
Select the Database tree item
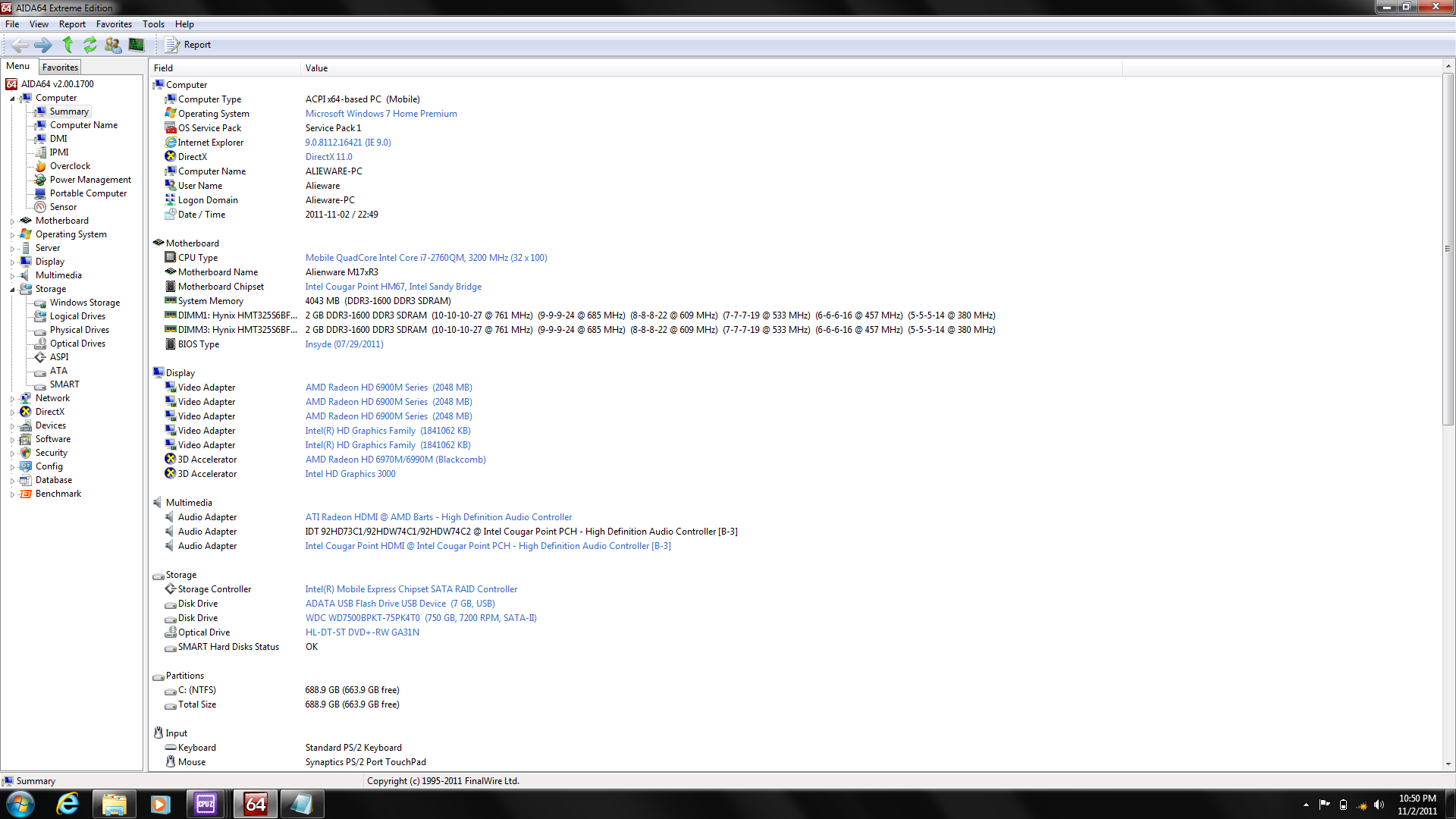(54, 480)
